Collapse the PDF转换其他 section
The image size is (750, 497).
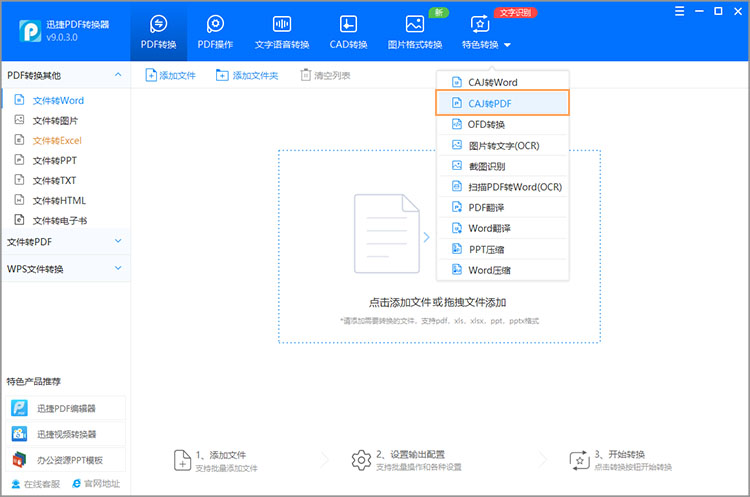(118, 75)
